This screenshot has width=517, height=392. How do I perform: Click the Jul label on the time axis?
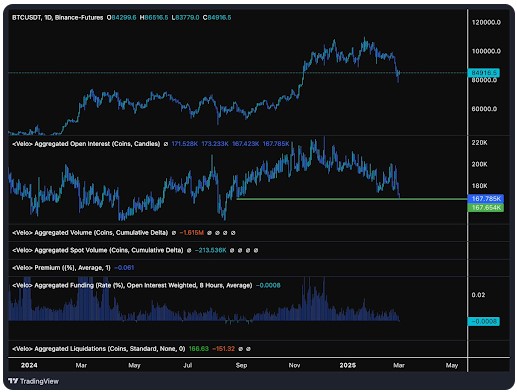click(x=187, y=365)
